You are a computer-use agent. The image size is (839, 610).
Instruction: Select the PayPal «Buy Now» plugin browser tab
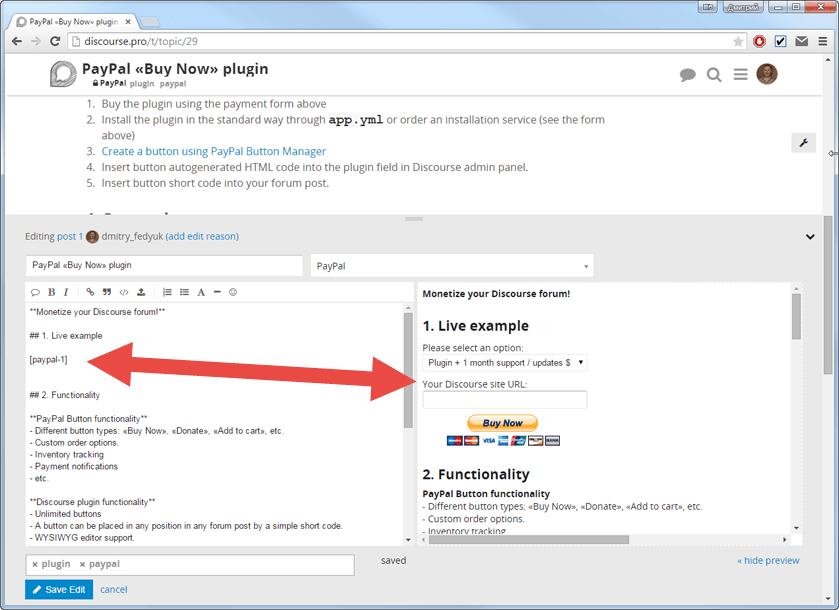[74, 22]
